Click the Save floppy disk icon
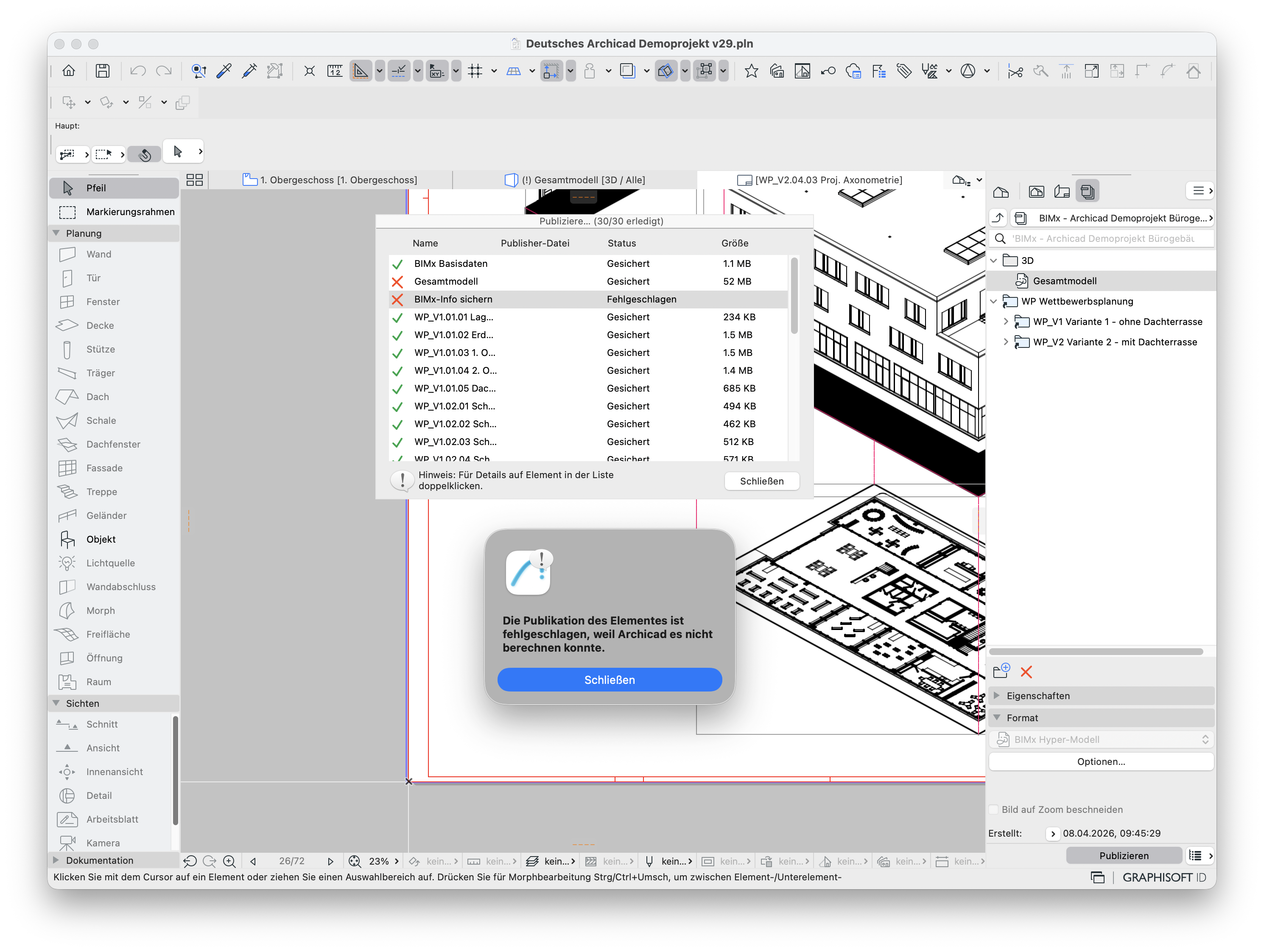 point(103,71)
